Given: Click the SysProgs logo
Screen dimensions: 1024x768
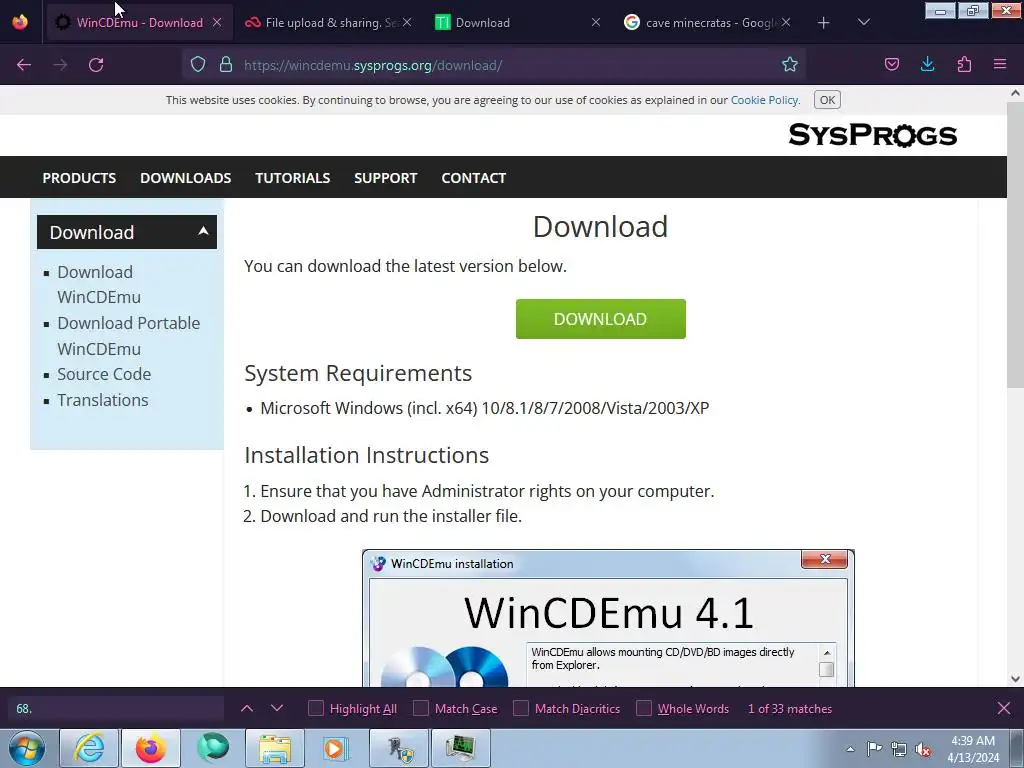Looking at the screenshot, I should tap(872, 135).
